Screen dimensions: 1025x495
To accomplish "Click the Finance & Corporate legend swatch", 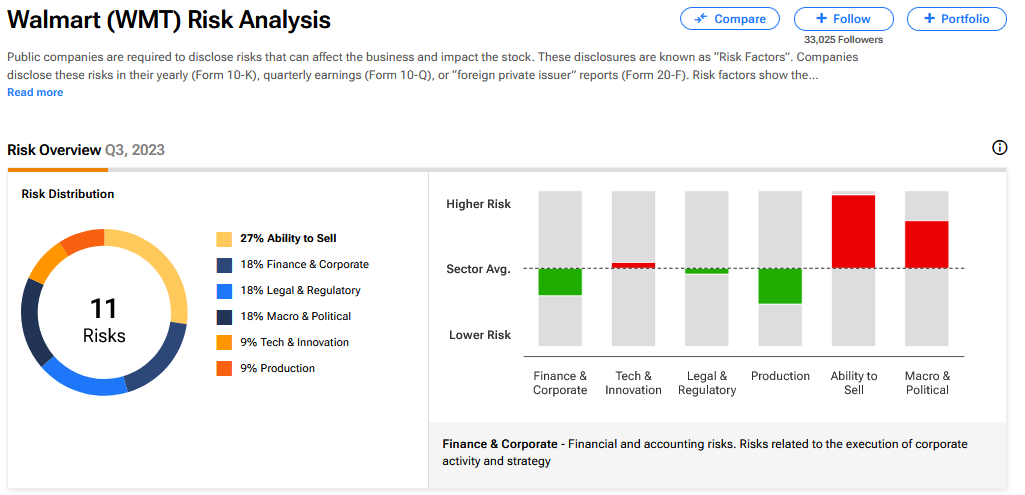I will tap(224, 265).
